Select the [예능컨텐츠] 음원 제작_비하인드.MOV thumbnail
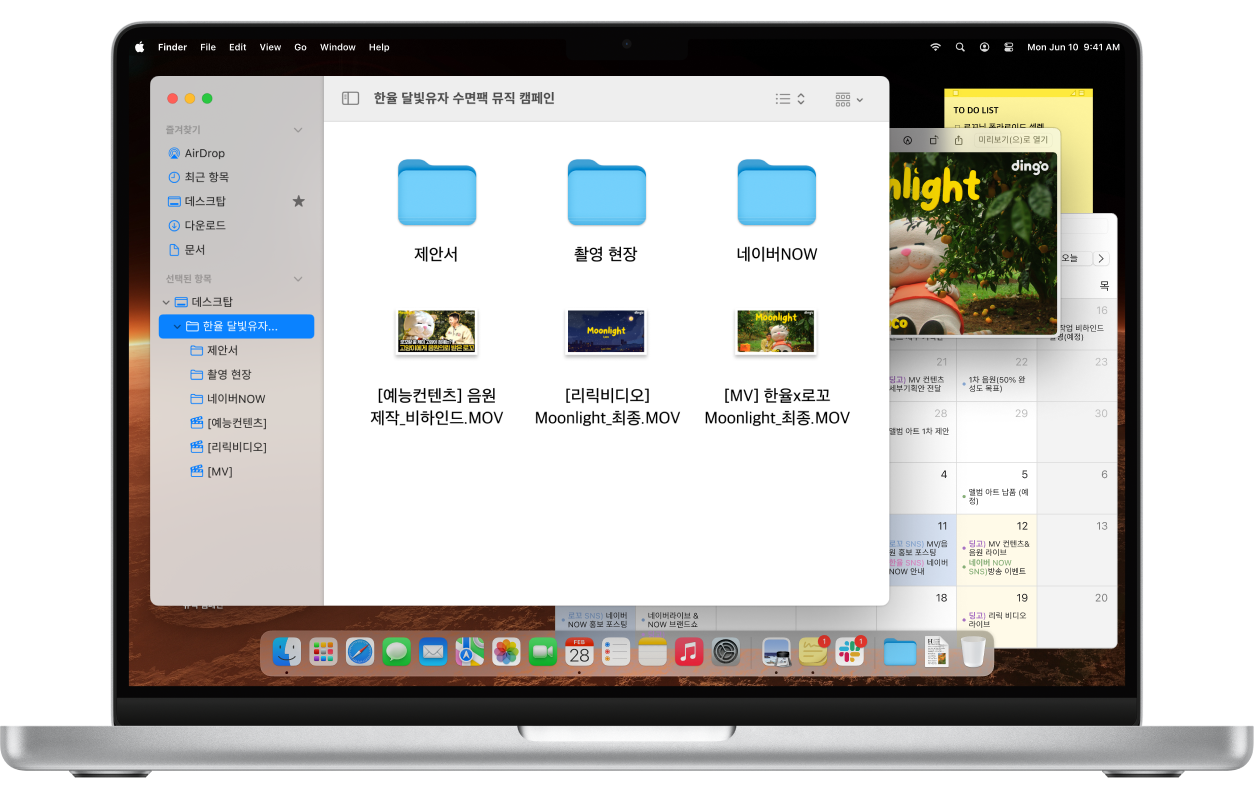 (x=436, y=332)
